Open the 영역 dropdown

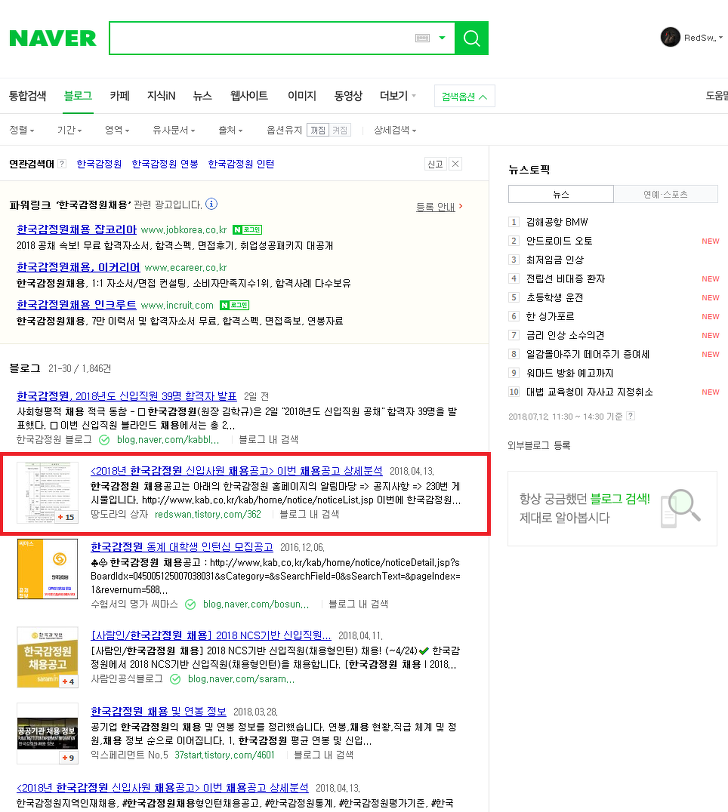click(117, 130)
